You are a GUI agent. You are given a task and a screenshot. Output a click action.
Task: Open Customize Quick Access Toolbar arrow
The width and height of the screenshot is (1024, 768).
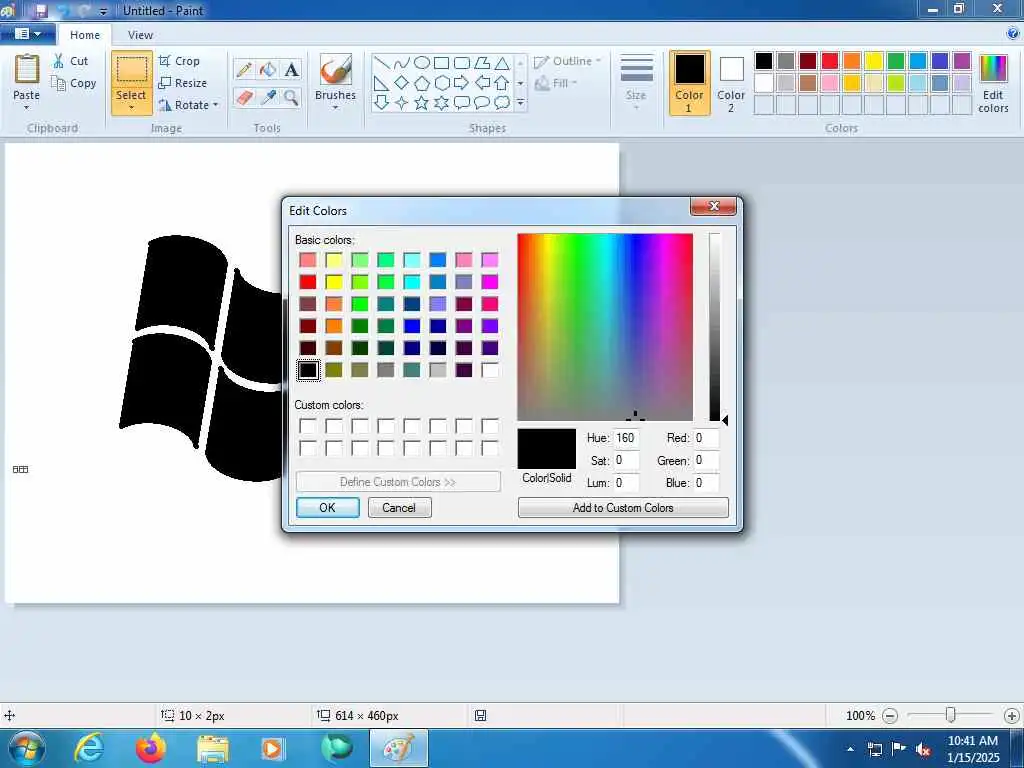tap(103, 11)
